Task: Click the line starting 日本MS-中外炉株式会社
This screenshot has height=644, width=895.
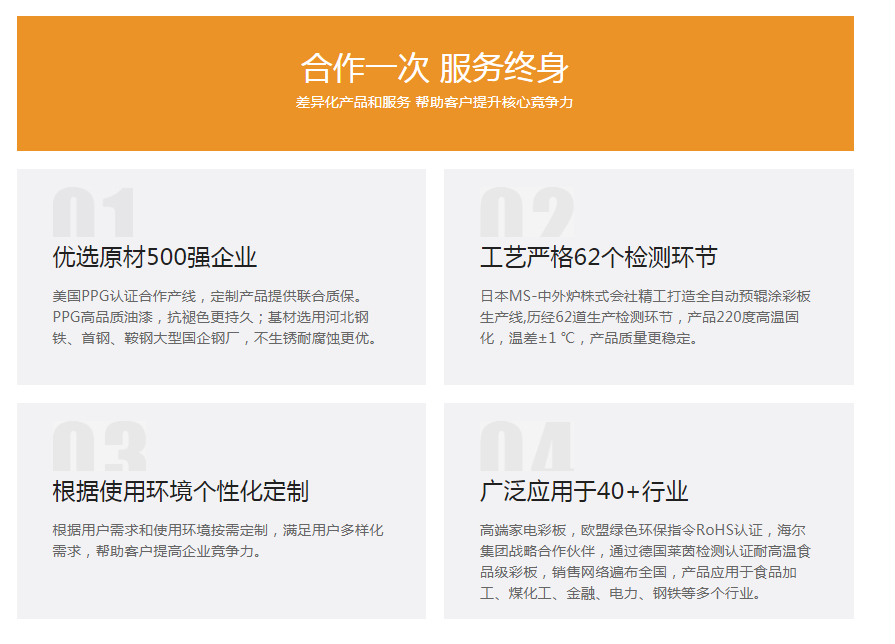Action: (x=645, y=296)
